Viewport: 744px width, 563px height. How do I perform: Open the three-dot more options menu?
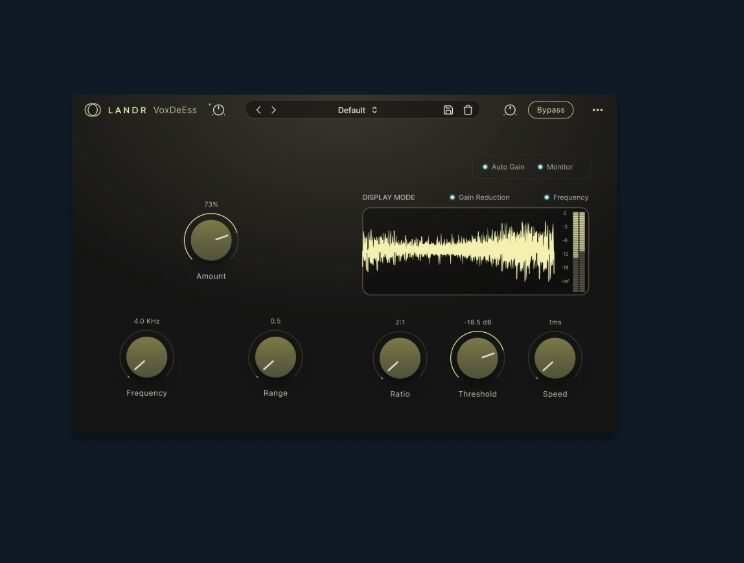pyautogui.click(x=598, y=110)
